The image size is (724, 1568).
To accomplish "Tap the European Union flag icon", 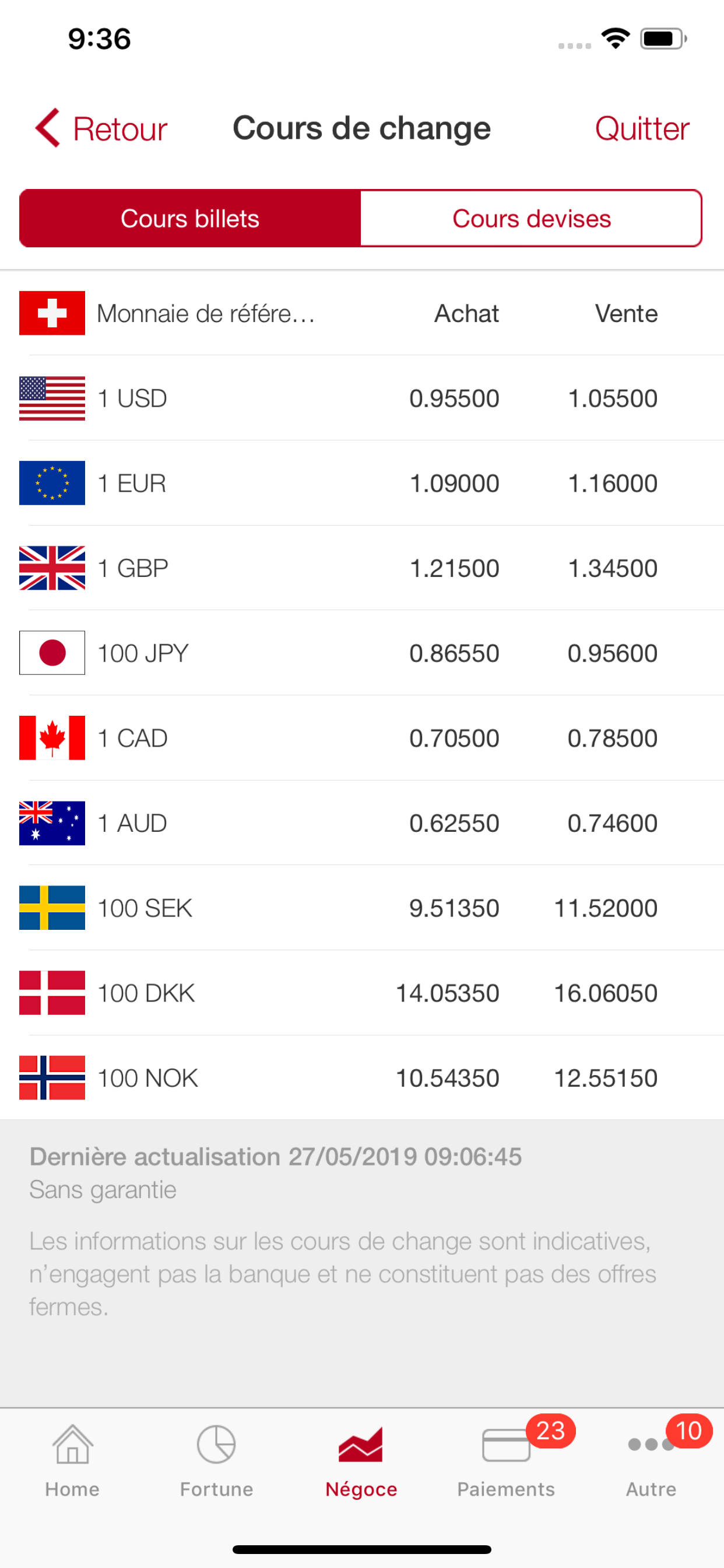I will click(x=52, y=482).
